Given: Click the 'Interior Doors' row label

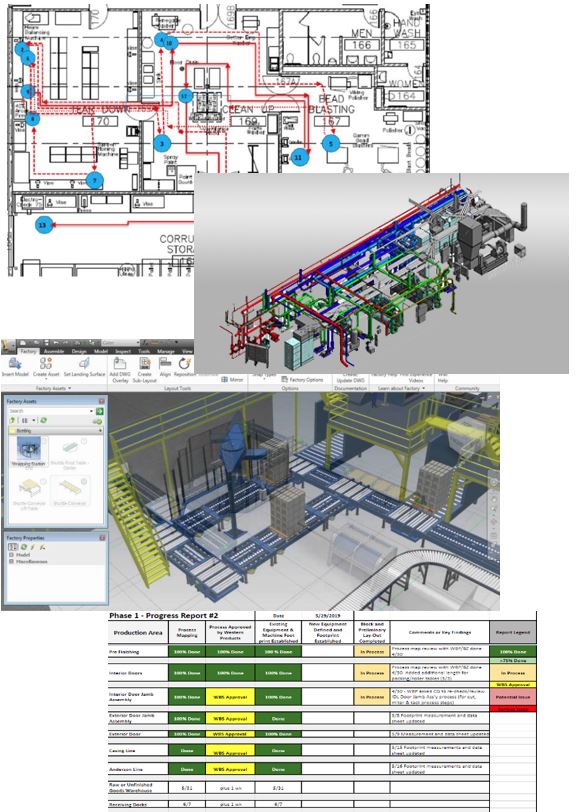Looking at the screenshot, I should (x=125, y=673).
